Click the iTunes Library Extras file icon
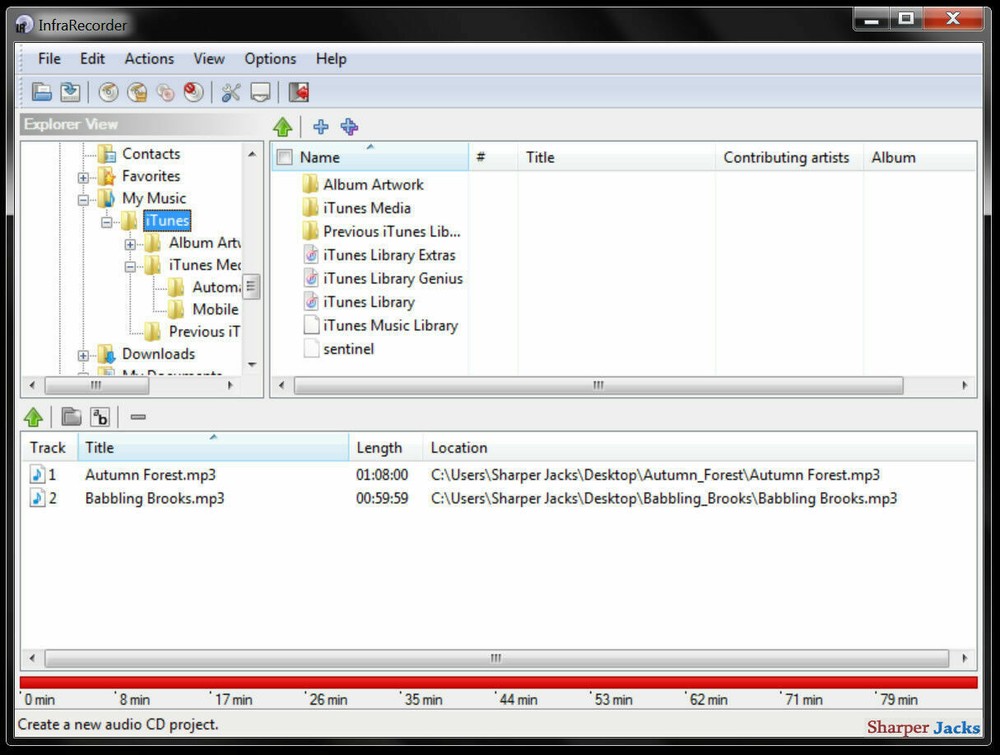Viewport: 1000px width, 755px height. click(311, 255)
